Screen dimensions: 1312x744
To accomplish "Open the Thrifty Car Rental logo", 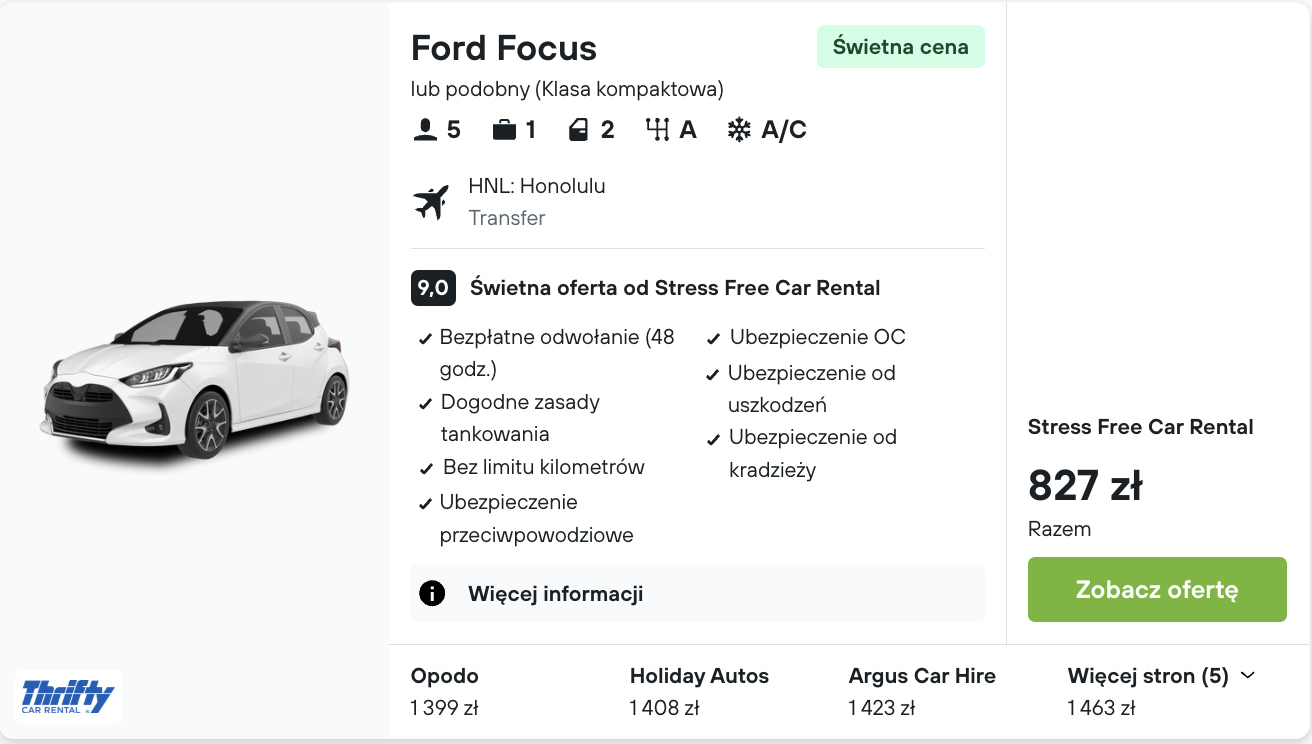I will click(67, 694).
